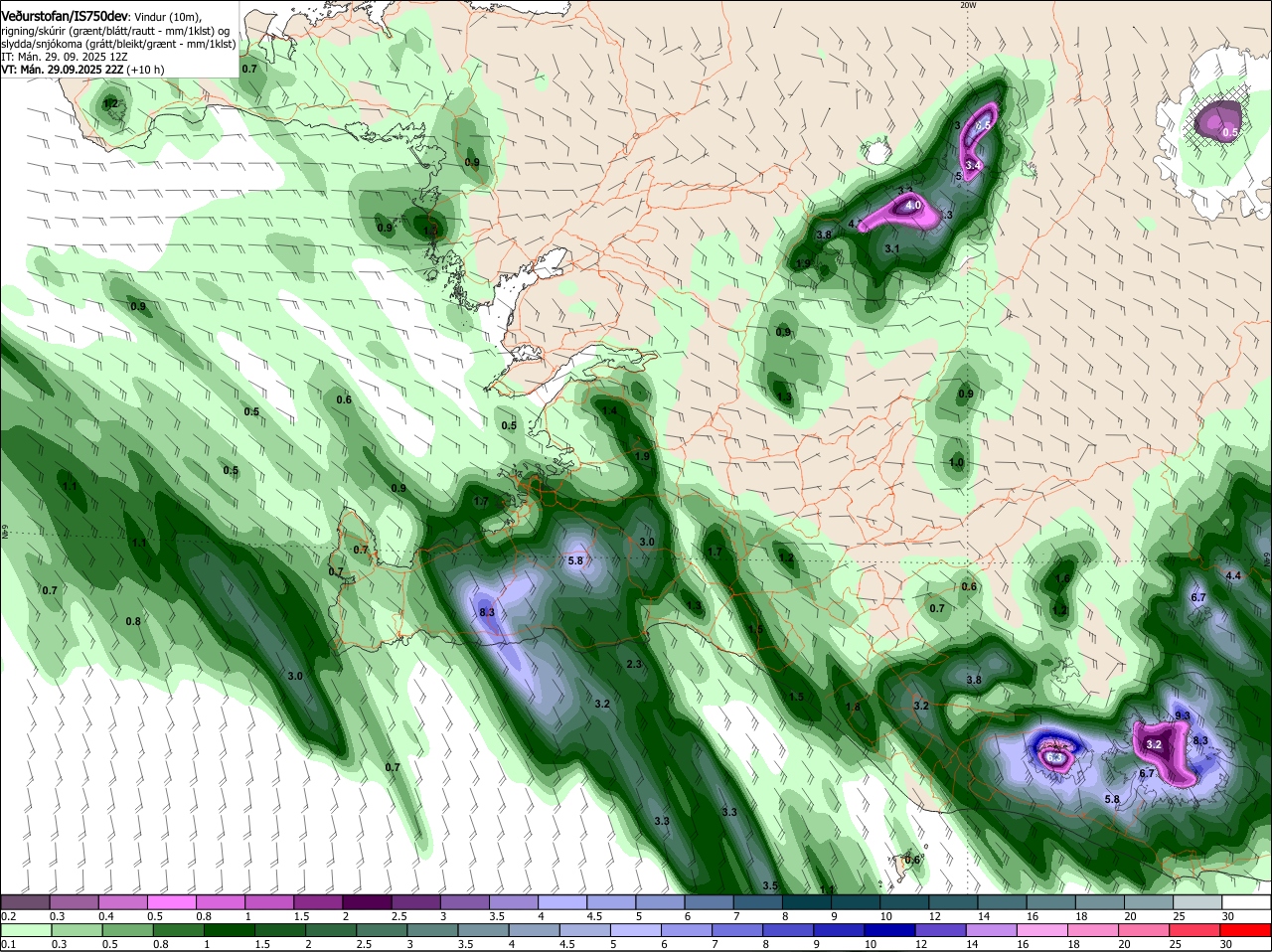
Task: Pick the dark mauve 0.2 snow legend swatch
Action: click(25, 902)
